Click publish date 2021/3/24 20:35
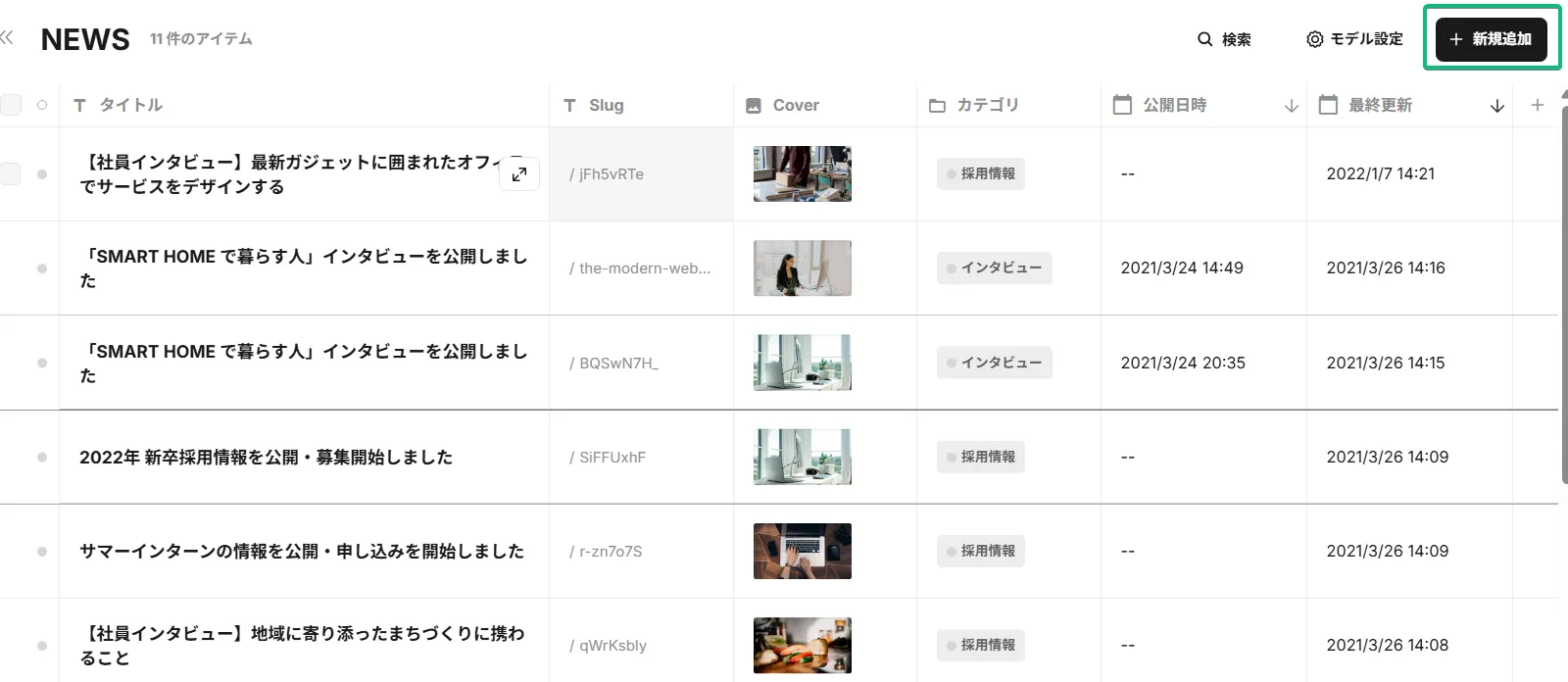This screenshot has width=1568, height=682. pyautogui.click(x=1183, y=363)
